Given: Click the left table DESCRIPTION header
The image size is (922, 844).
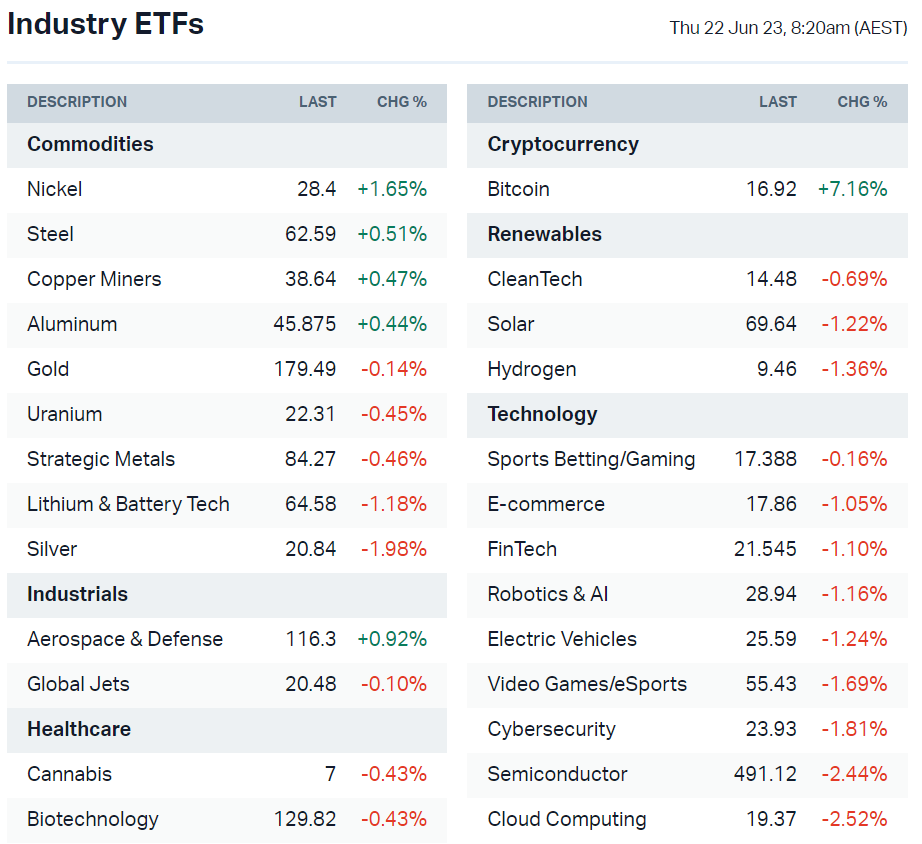Looking at the screenshot, I should (77, 102).
